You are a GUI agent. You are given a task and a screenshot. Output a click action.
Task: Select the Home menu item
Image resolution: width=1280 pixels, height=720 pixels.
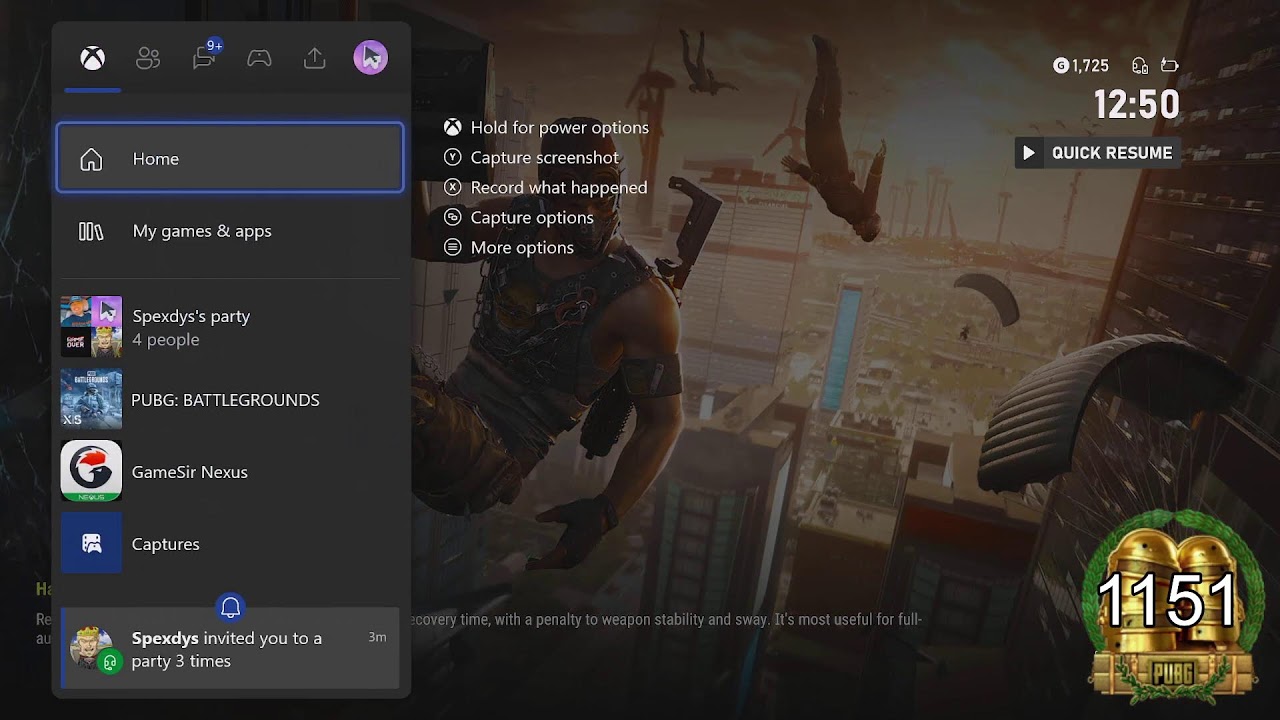[230, 158]
